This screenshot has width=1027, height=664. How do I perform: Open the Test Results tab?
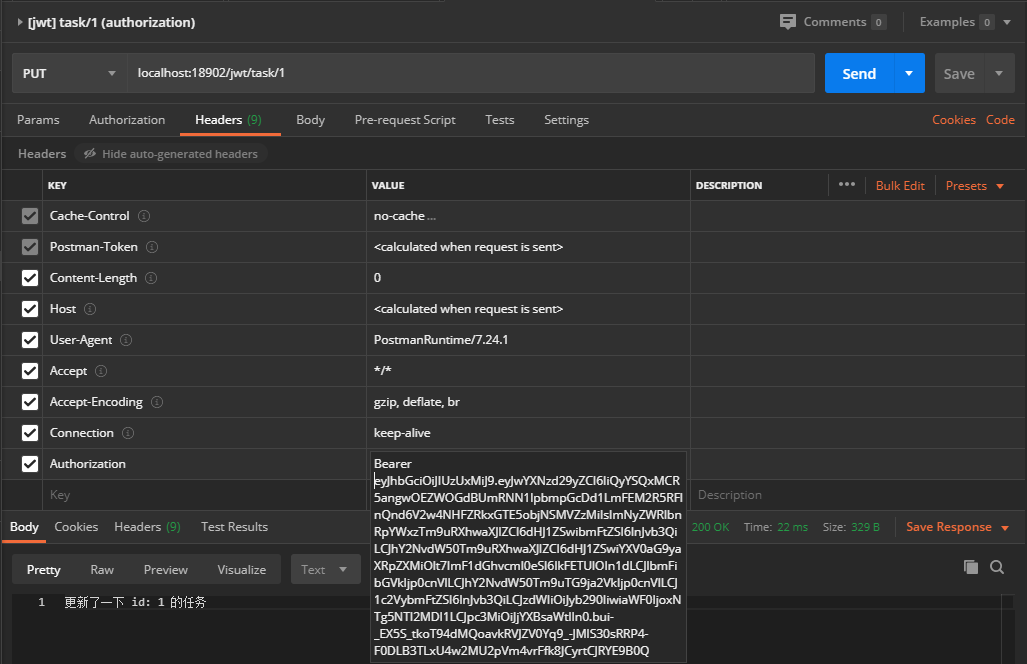coord(234,527)
